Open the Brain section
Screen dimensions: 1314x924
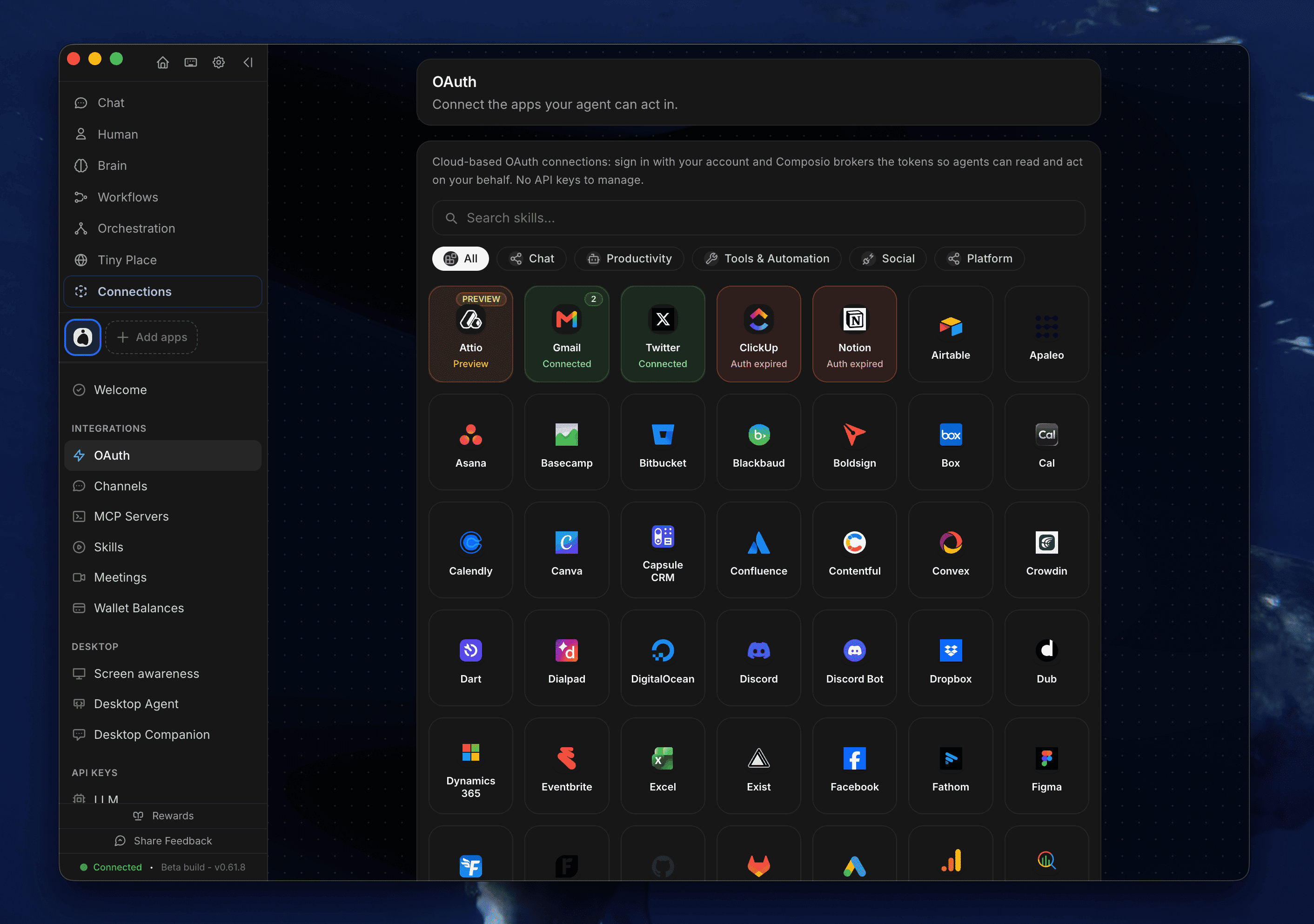pyautogui.click(x=162, y=166)
